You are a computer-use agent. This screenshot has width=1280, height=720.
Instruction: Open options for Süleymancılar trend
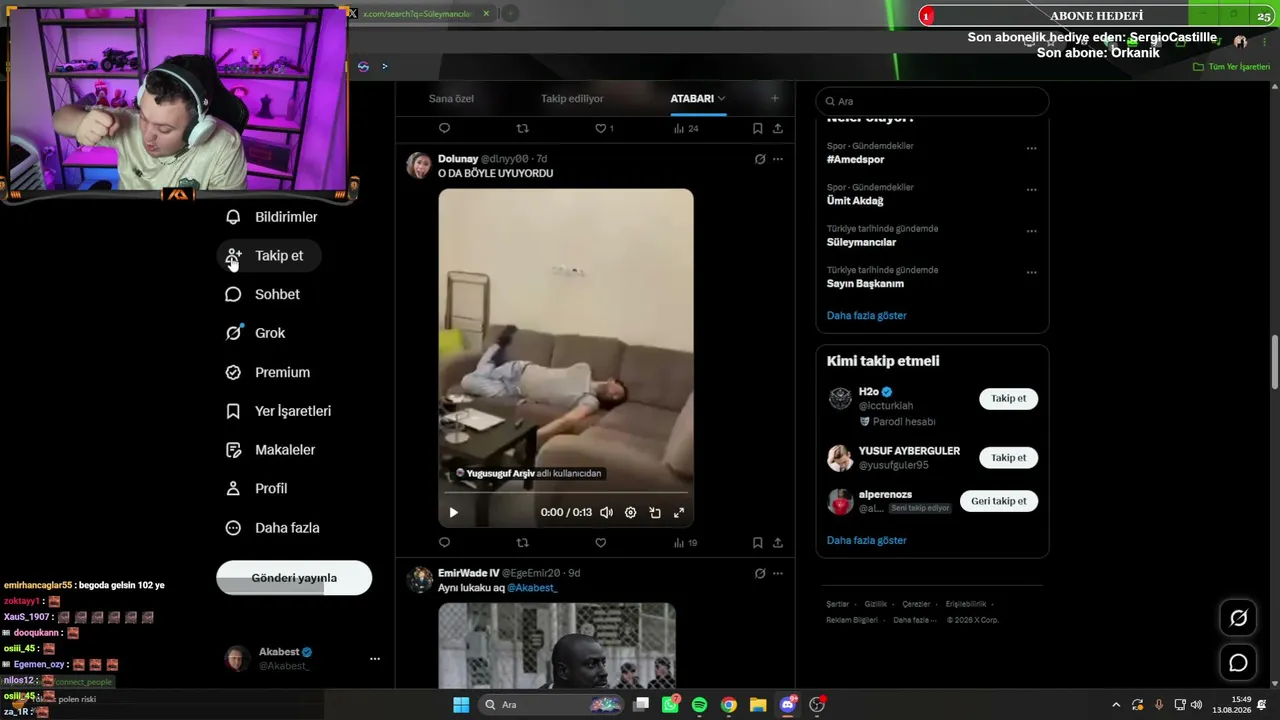click(x=1031, y=231)
